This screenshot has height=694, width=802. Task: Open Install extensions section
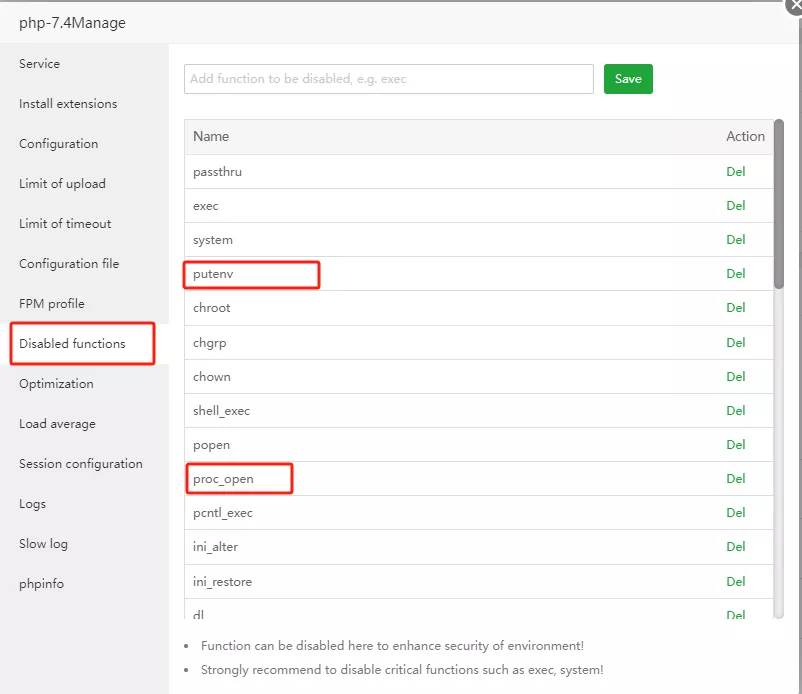pyautogui.click(x=68, y=104)
